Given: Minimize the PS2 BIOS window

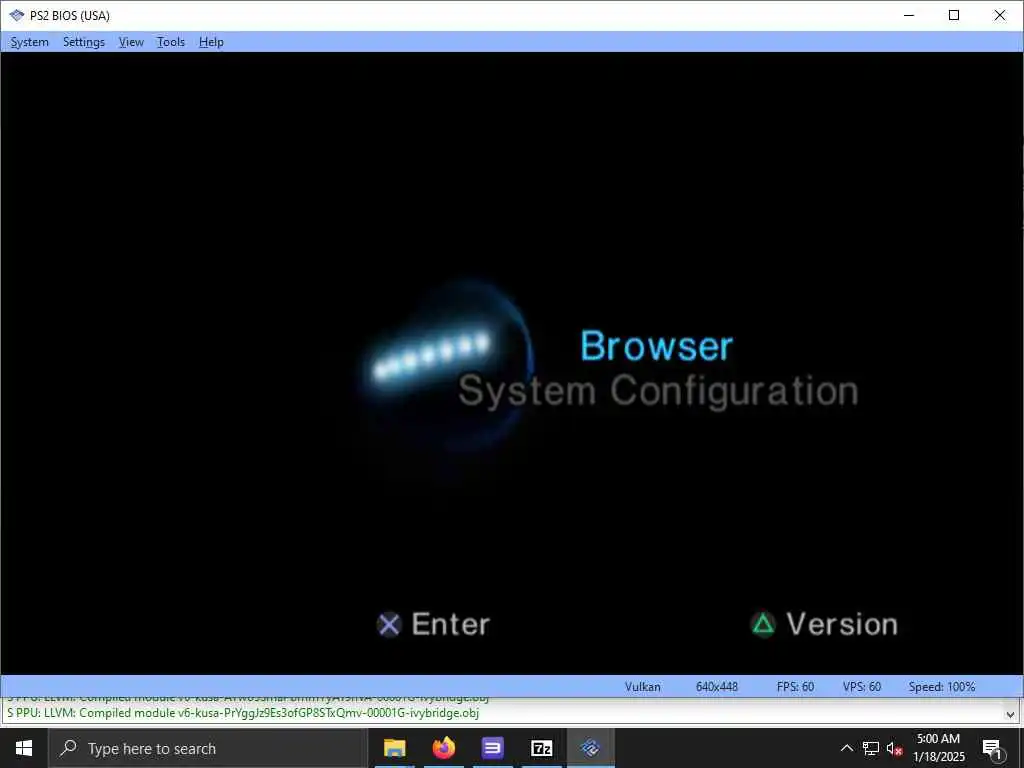Looking at the screenshot, I should (x=908, y=15).
